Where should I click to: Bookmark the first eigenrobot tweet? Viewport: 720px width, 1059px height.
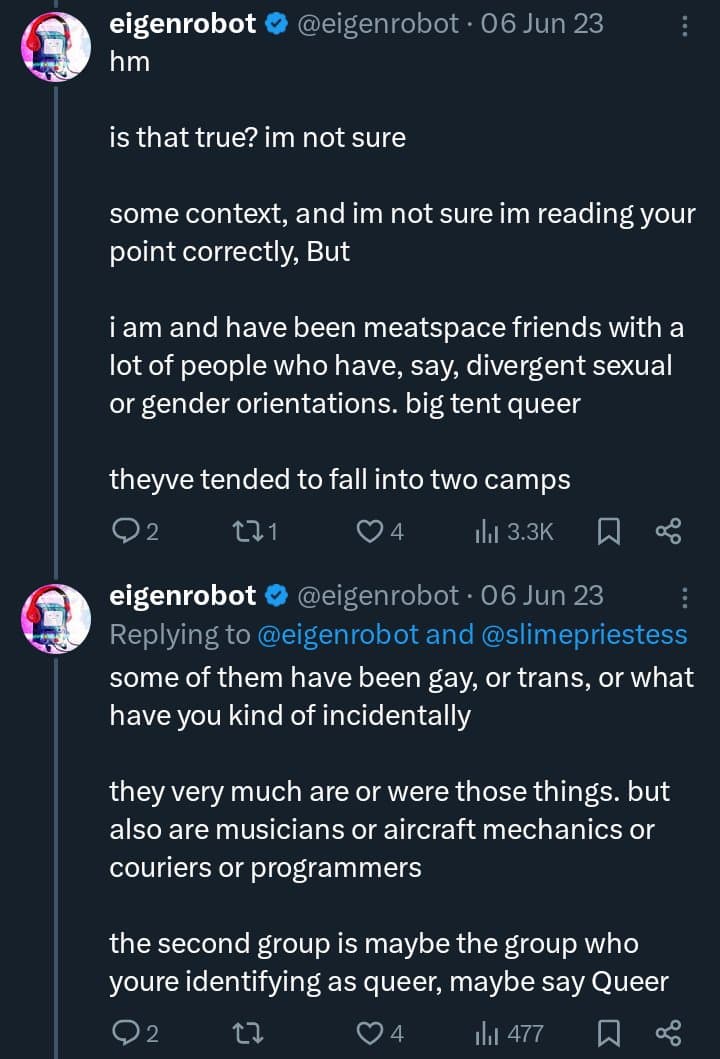[x=608, y=532]
